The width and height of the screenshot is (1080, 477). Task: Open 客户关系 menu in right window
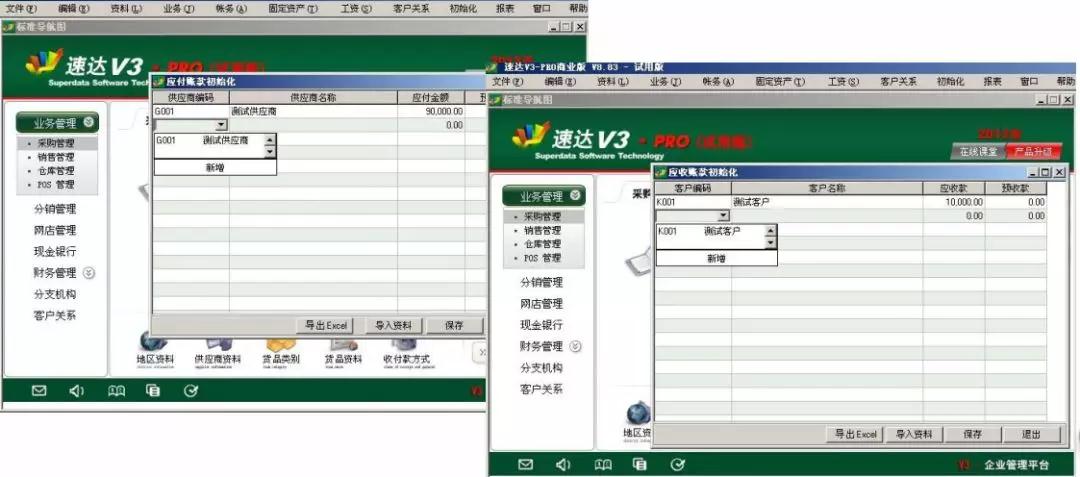pyautogui.click(x=898, y=81)
